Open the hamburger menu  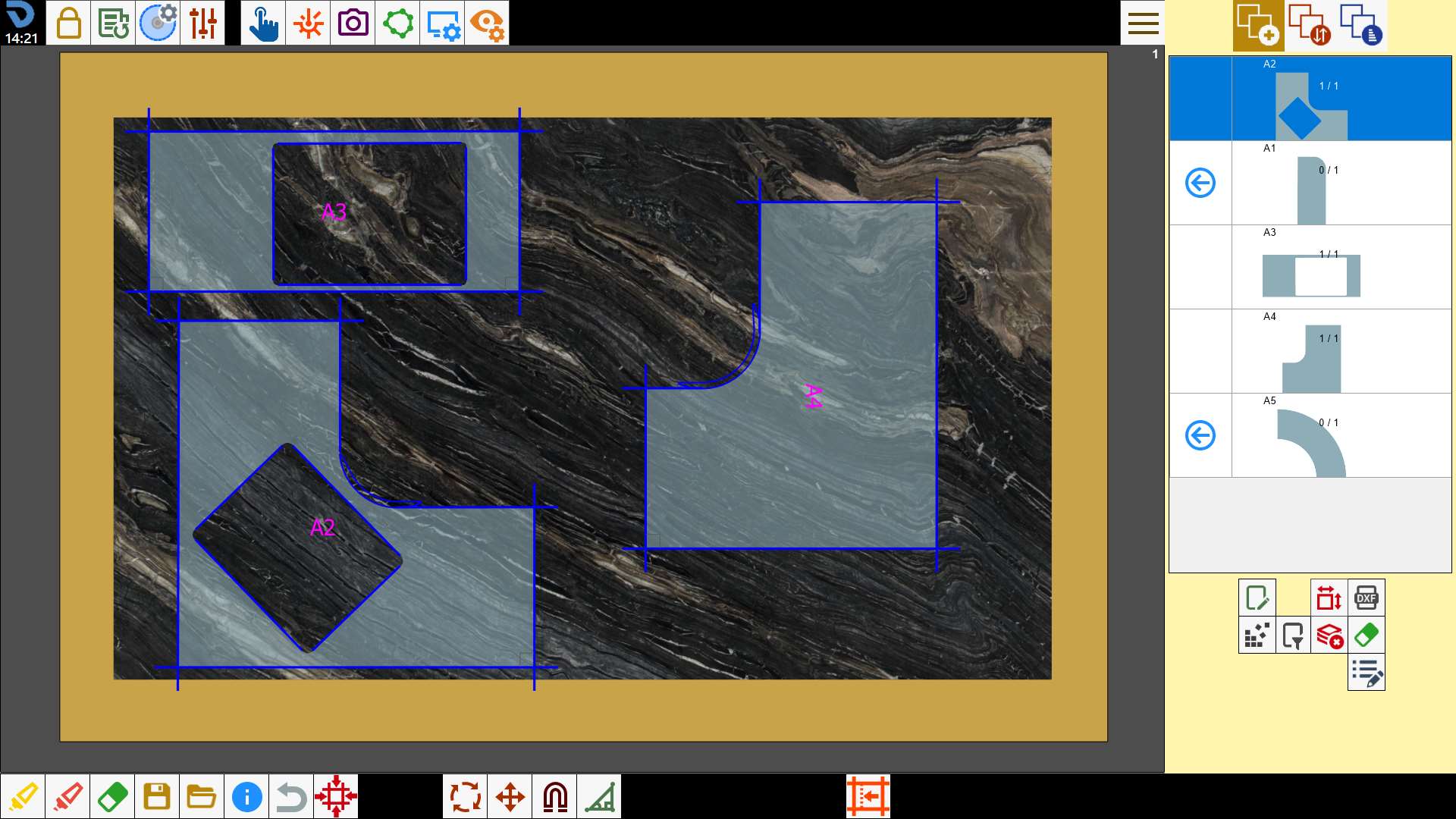pos(1143,23)
